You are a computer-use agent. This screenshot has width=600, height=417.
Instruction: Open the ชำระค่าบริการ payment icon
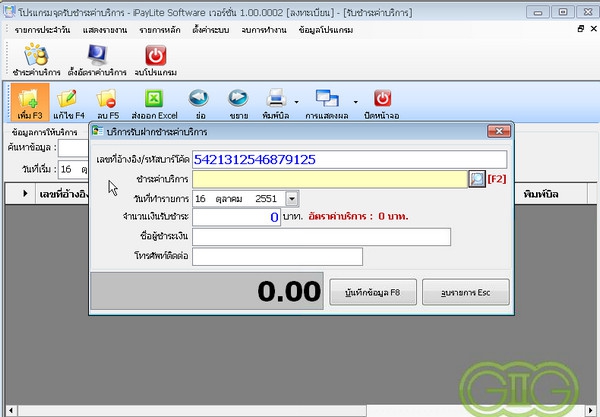pyautogui.click(x=36, y=55)
